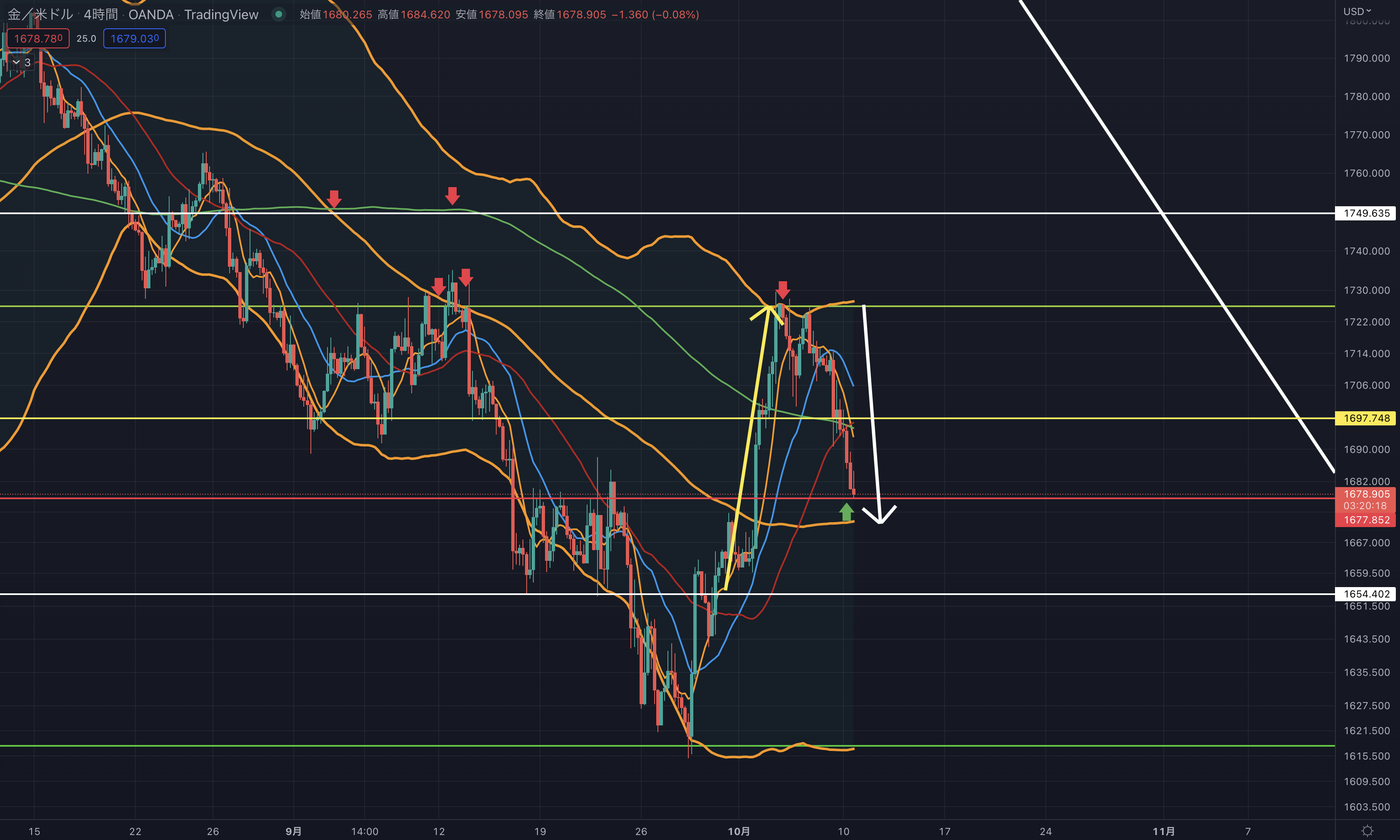This screenshot has width=1400, height=840.
Task: Click the red sell price 1678.78 button
Action: pos(38,38)
